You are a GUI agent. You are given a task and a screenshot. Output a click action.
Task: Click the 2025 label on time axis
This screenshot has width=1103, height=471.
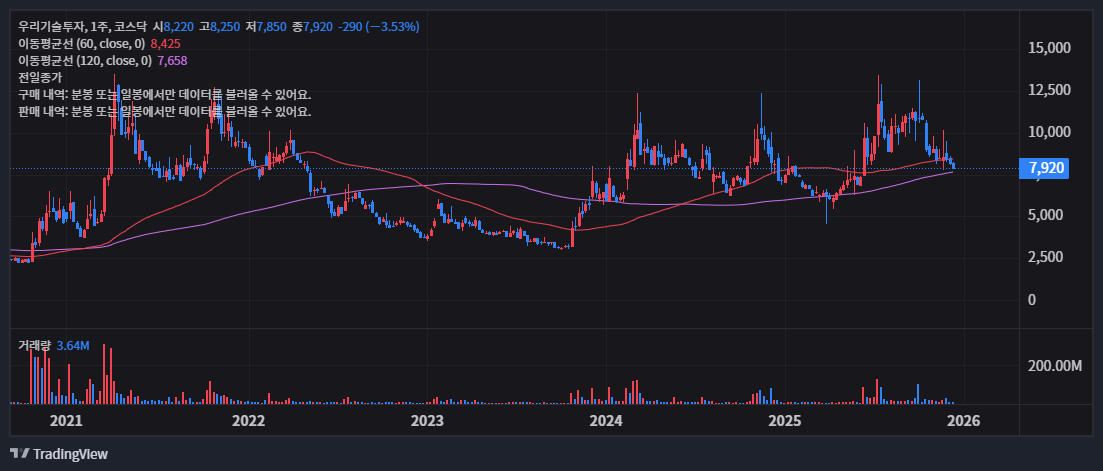(784, 421)
